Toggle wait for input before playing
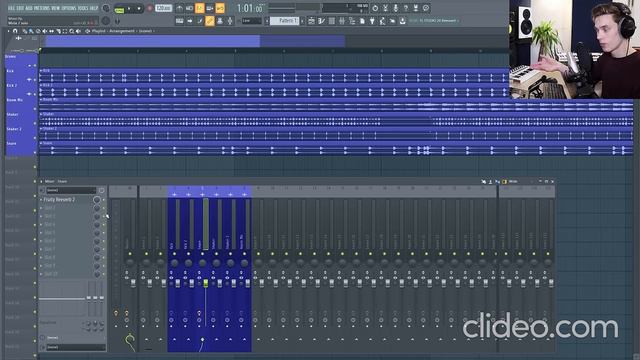The height and width of the screenshot is (360, 640). (x=190, y=8)
